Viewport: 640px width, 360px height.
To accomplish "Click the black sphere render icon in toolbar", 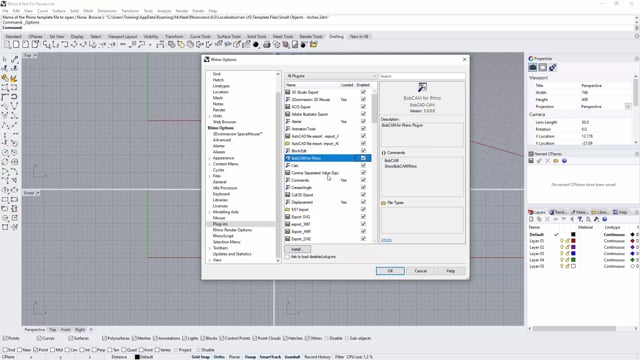I will (x=256, y=44).
